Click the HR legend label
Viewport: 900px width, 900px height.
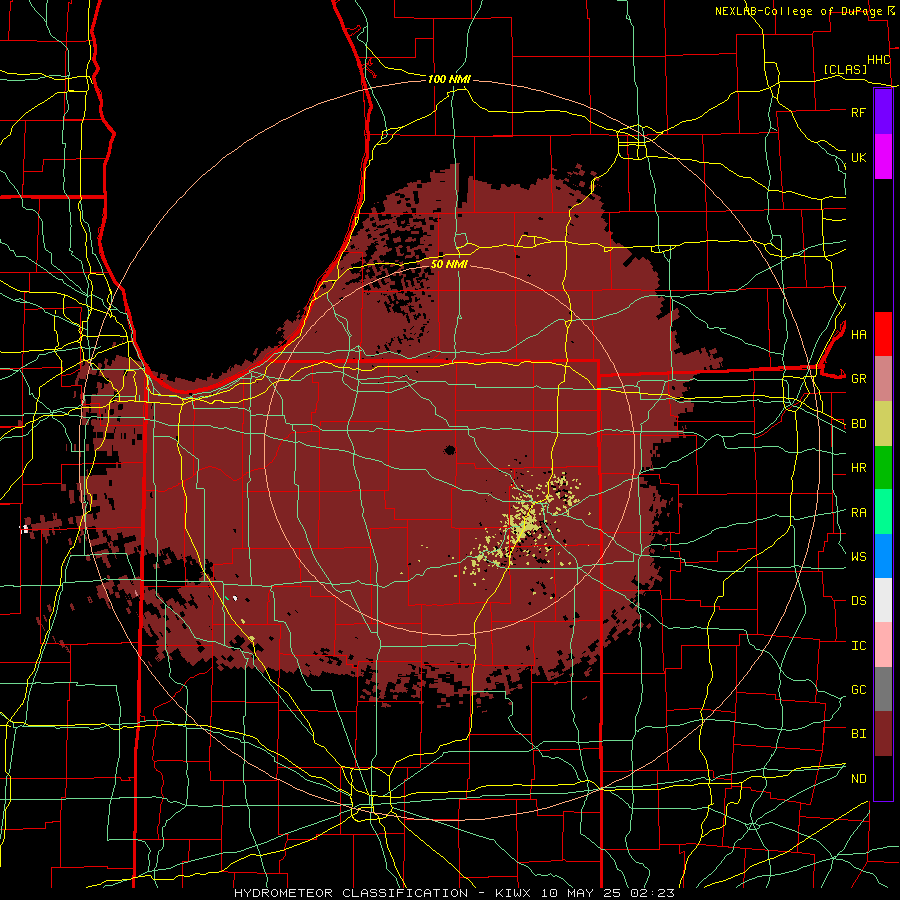[x=858, y=468]
